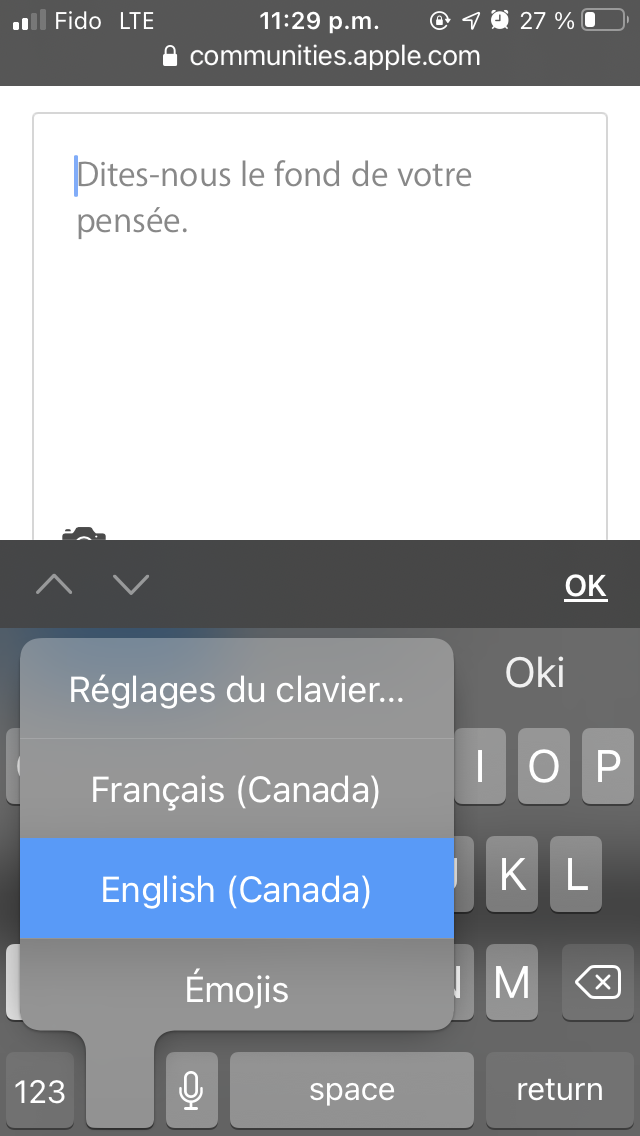Image resolution: width=640 pixels, height=1136 pixels.
Task: Select English (Canada) keyboard
Action: pyautogui.click(x=237, y=889)
